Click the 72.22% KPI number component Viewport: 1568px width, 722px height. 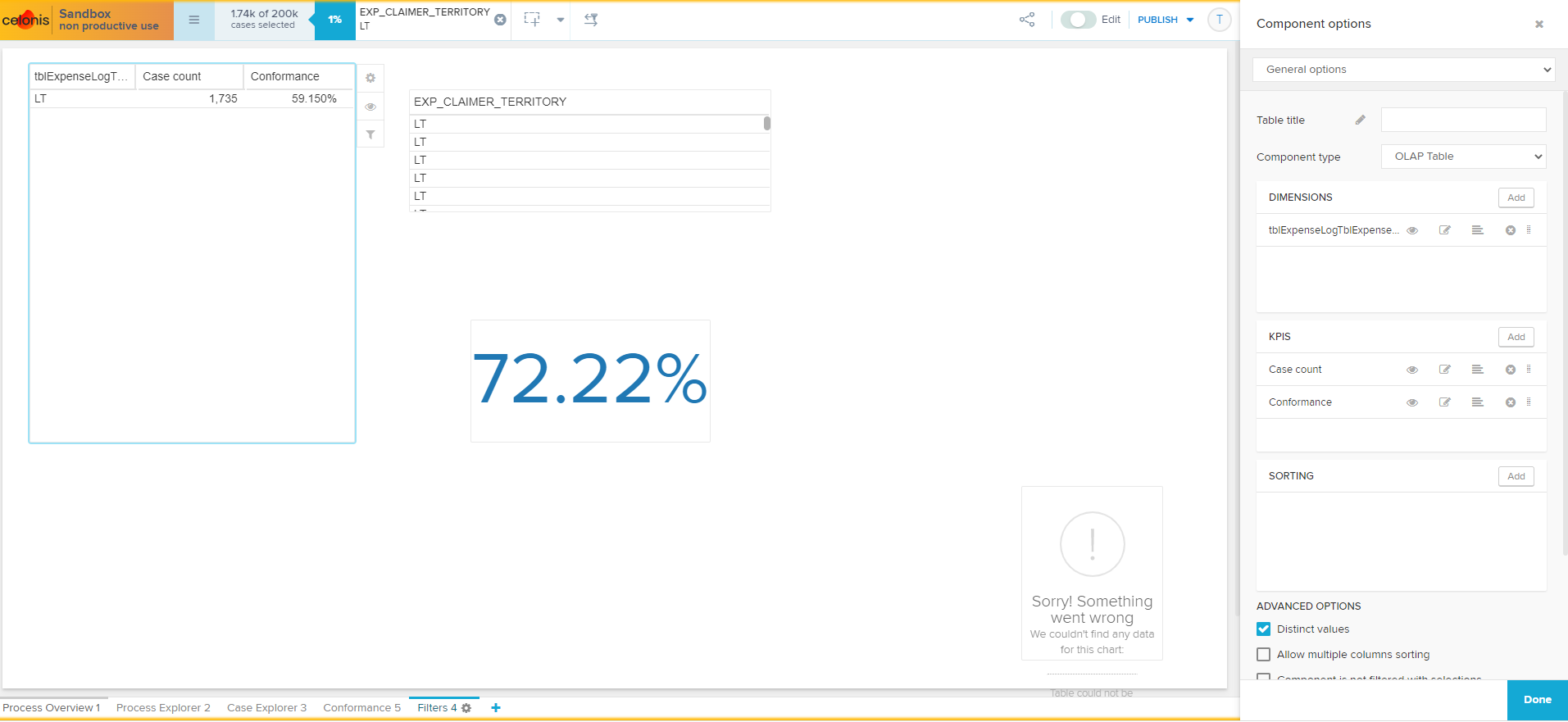590,380
